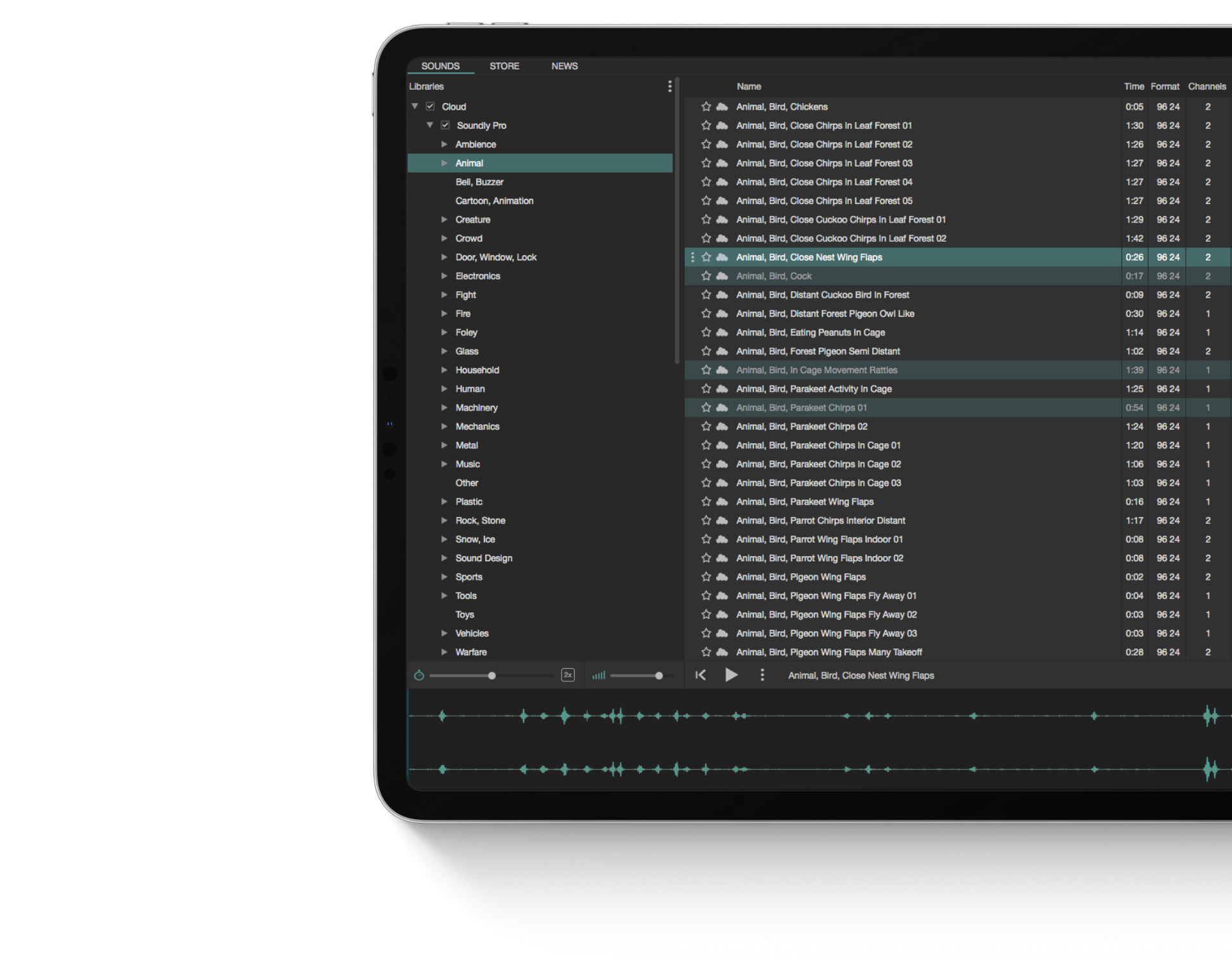
Task: Open row menu for Close Nest Wing Flaps
Action: pos(692,257)
